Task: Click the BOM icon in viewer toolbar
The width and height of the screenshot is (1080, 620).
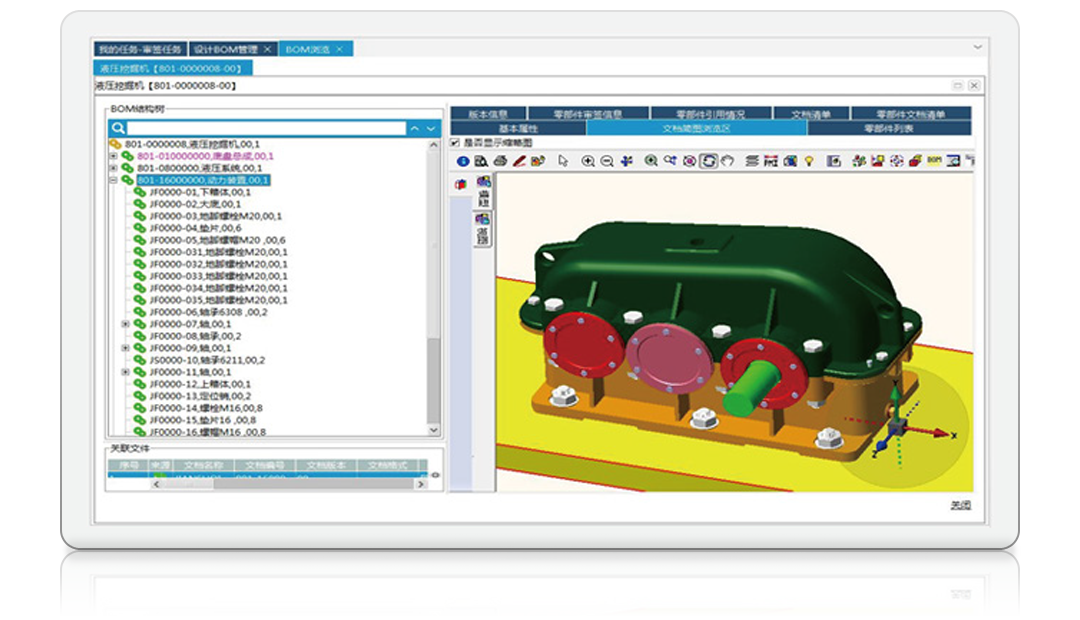Action: point(934,161)
